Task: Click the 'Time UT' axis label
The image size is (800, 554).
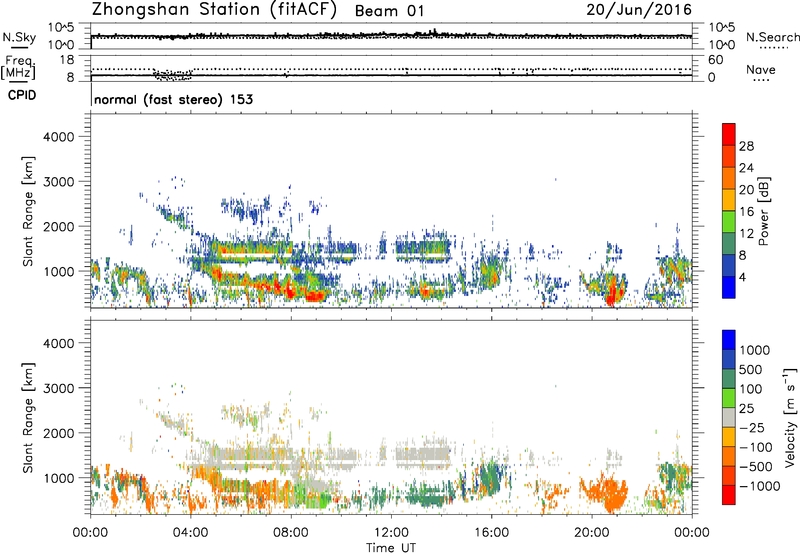Action: [391, 548]
